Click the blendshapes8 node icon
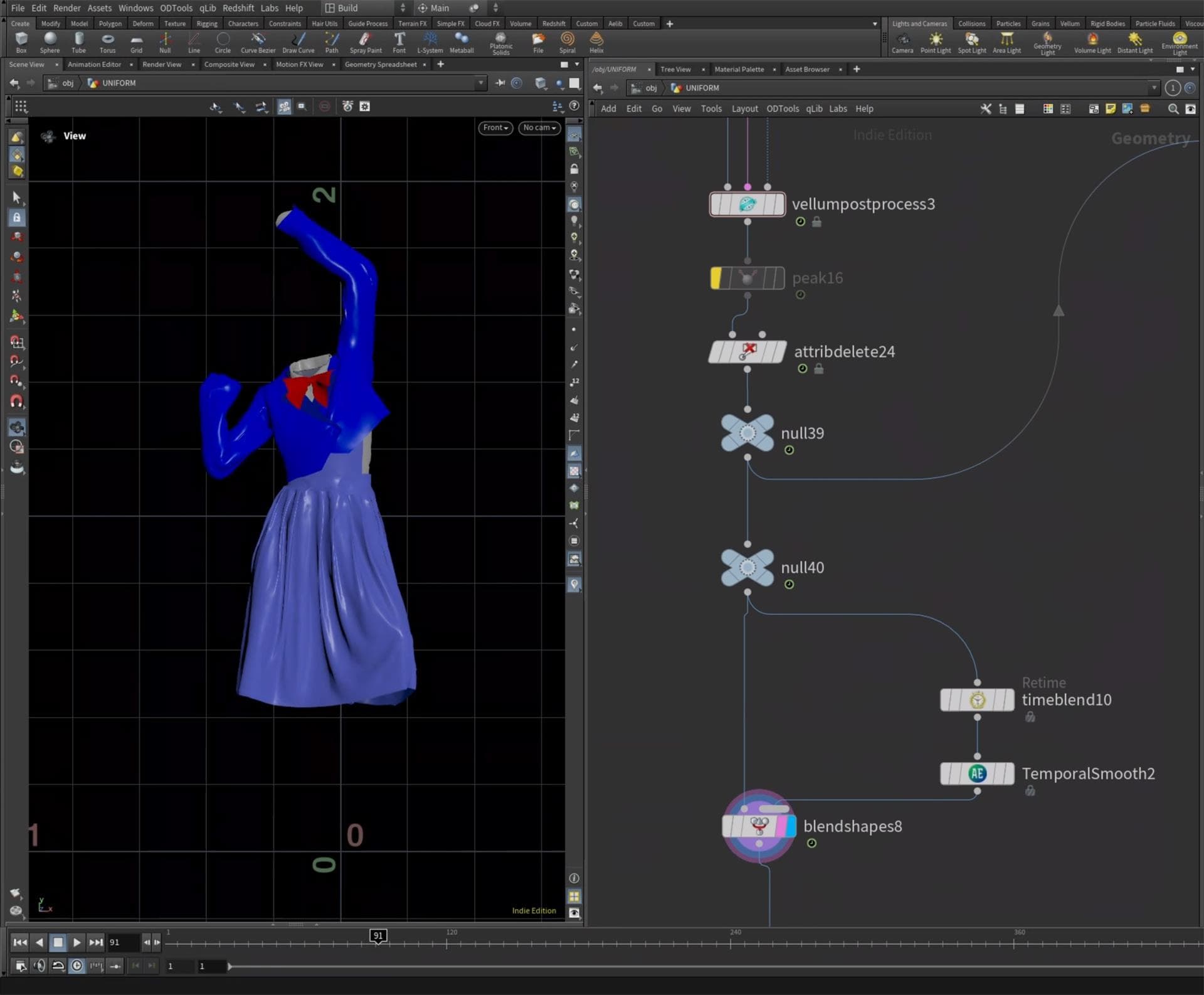 point(759,826)
